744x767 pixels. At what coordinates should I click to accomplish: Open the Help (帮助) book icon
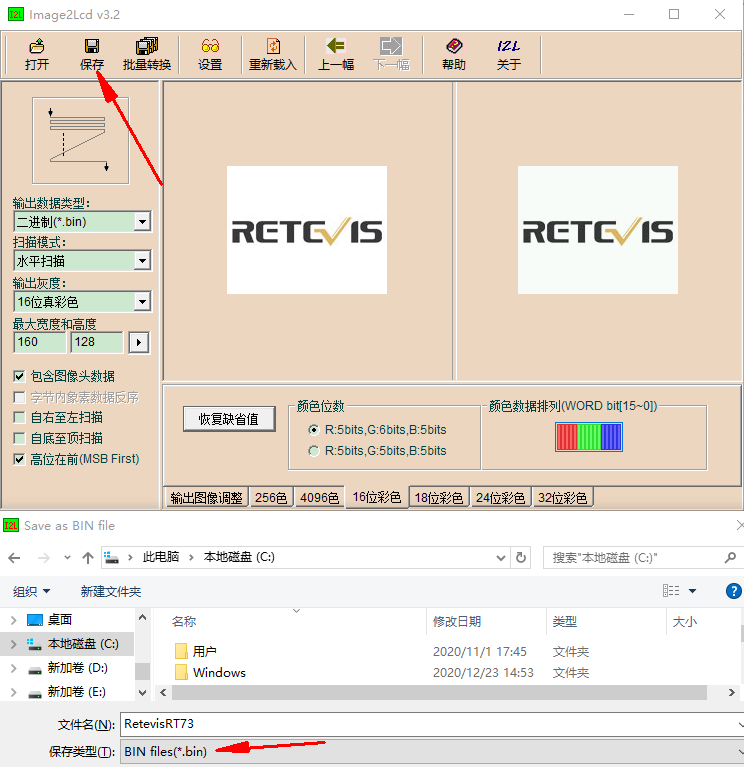coord(454,54)
